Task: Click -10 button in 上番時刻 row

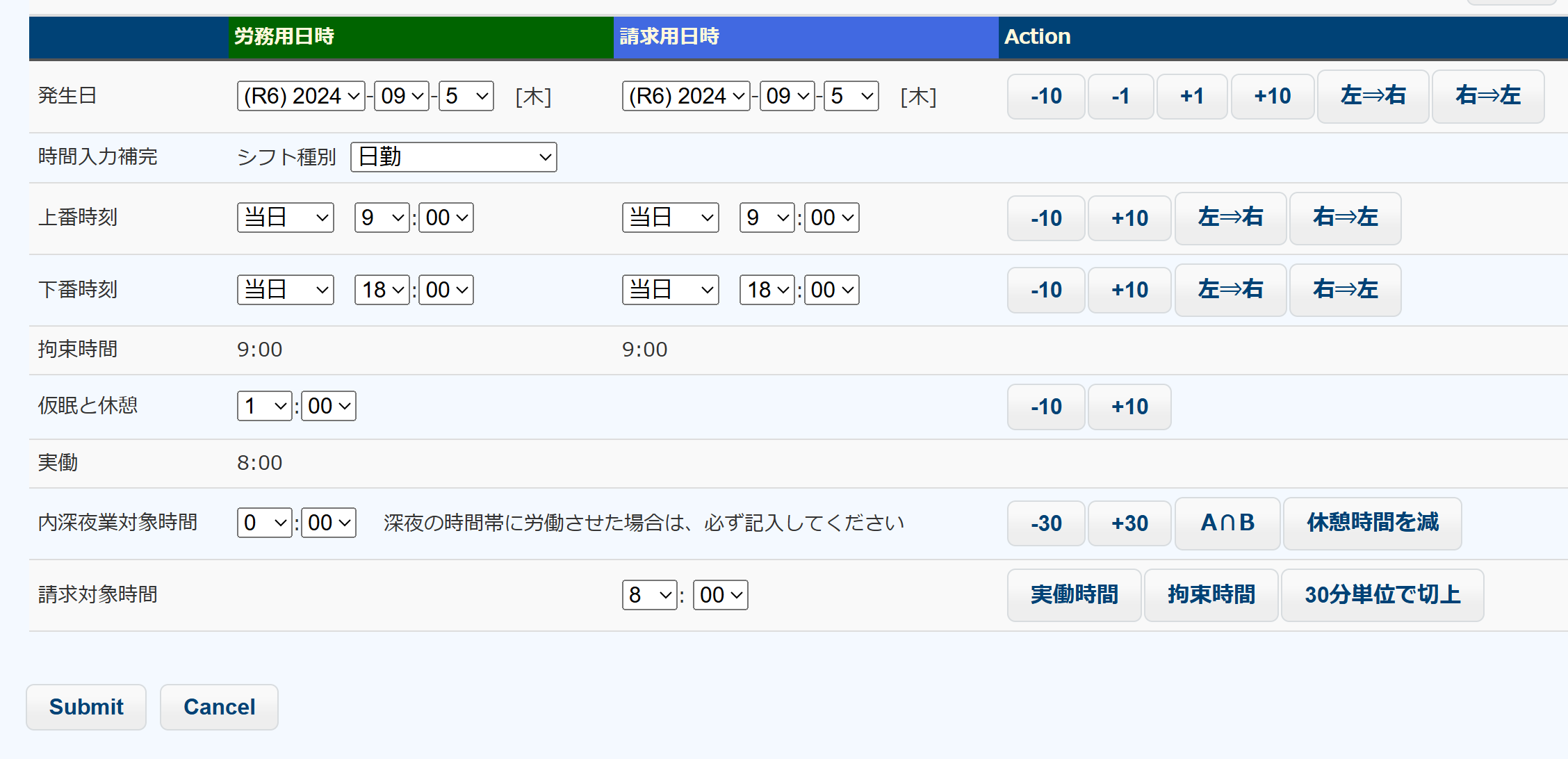Action: click(x=1045, y=218)
